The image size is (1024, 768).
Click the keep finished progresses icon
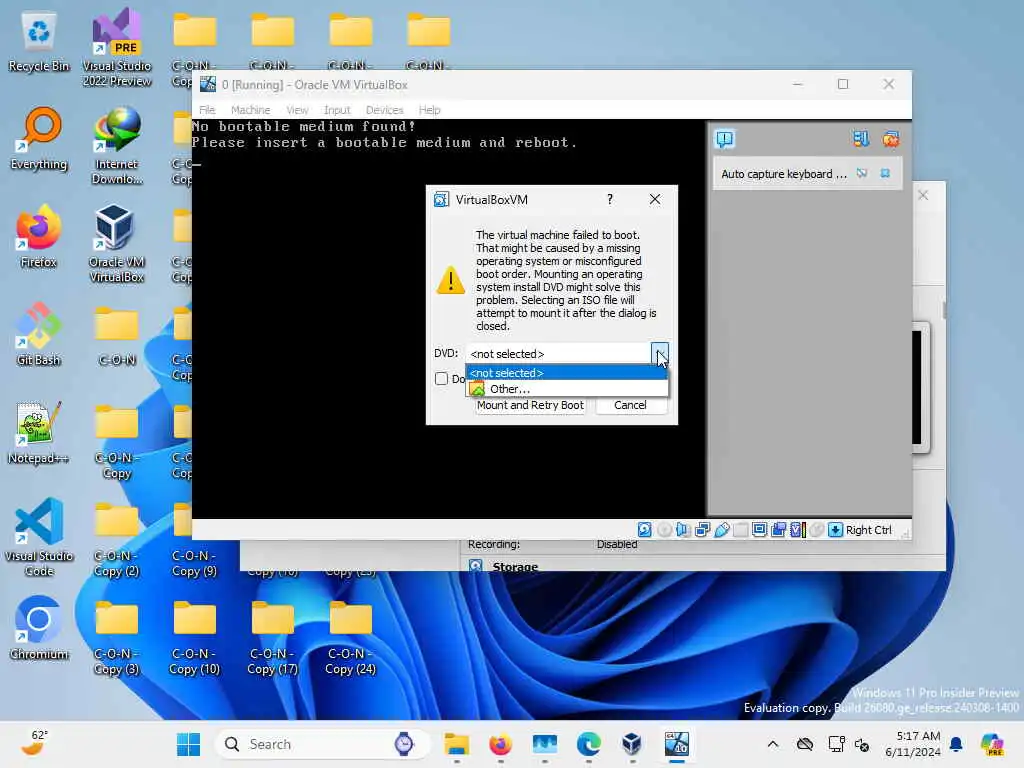click(861, 138)
